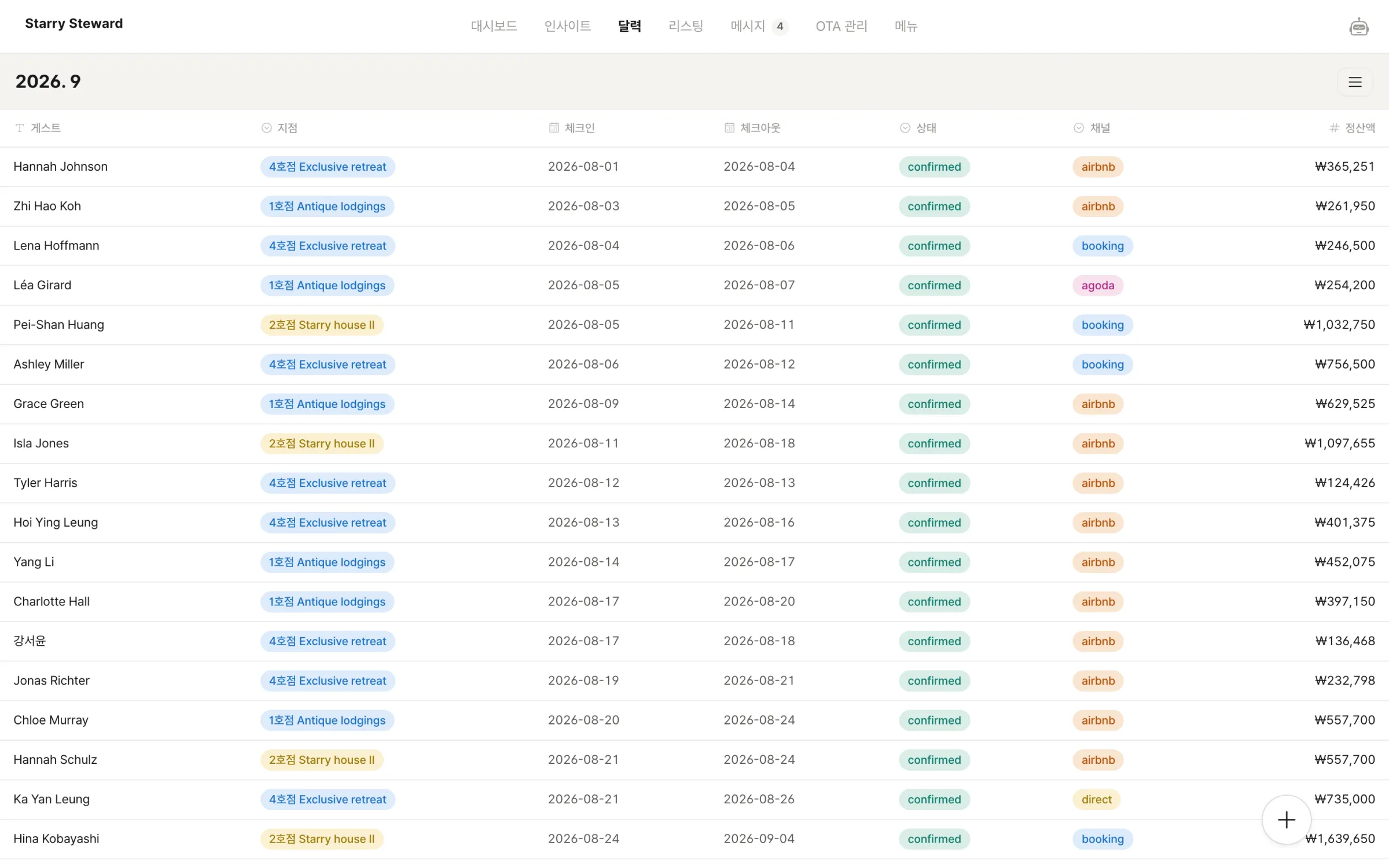The height and width of the screenshot is (868, 1389).
Task: Click the 정산액 column number icon
Action: pyautogui.click(x=1335, y=128)
